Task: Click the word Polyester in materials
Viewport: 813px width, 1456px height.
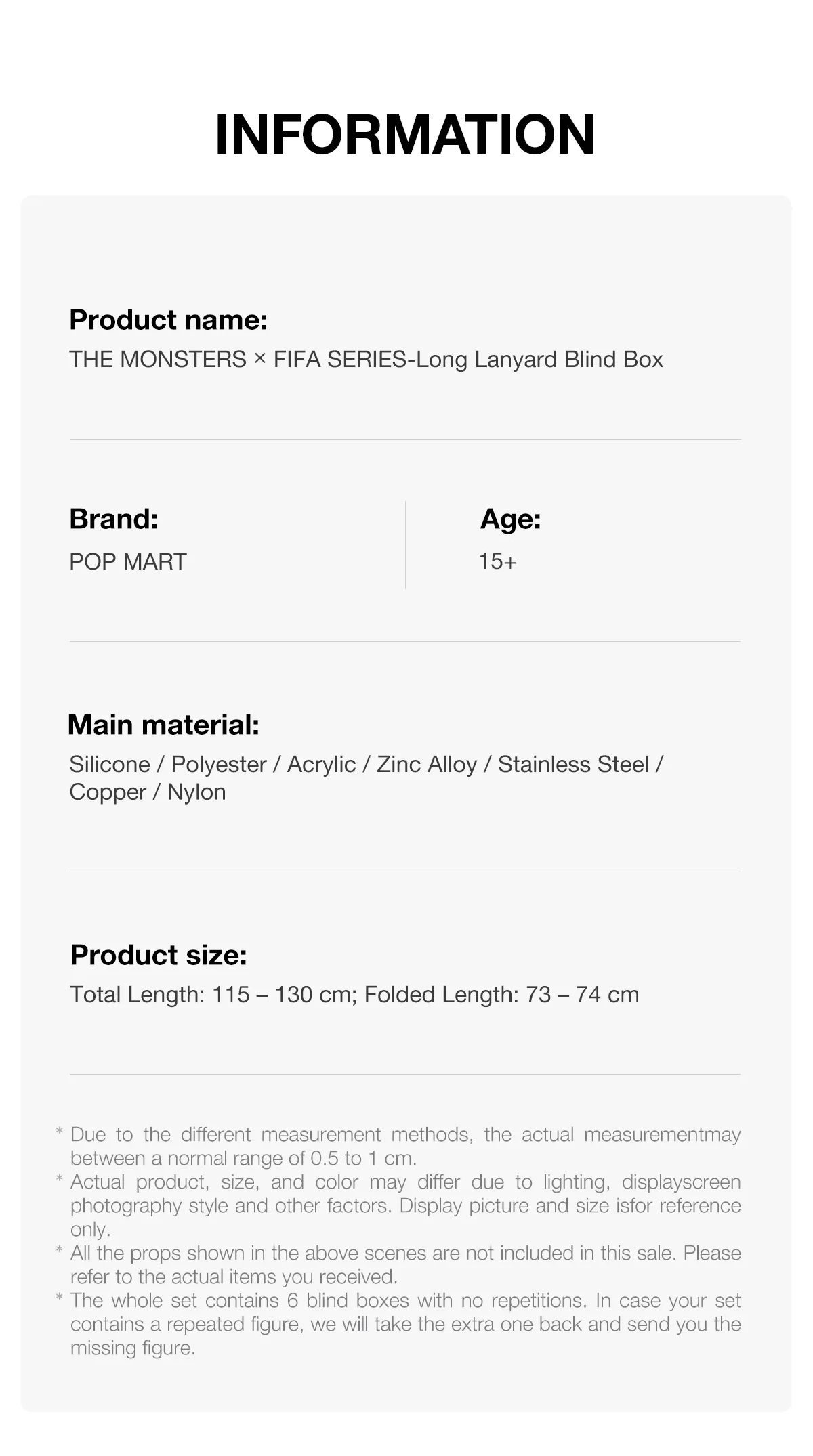Action: pyautogui.click(x=219, y=765)
